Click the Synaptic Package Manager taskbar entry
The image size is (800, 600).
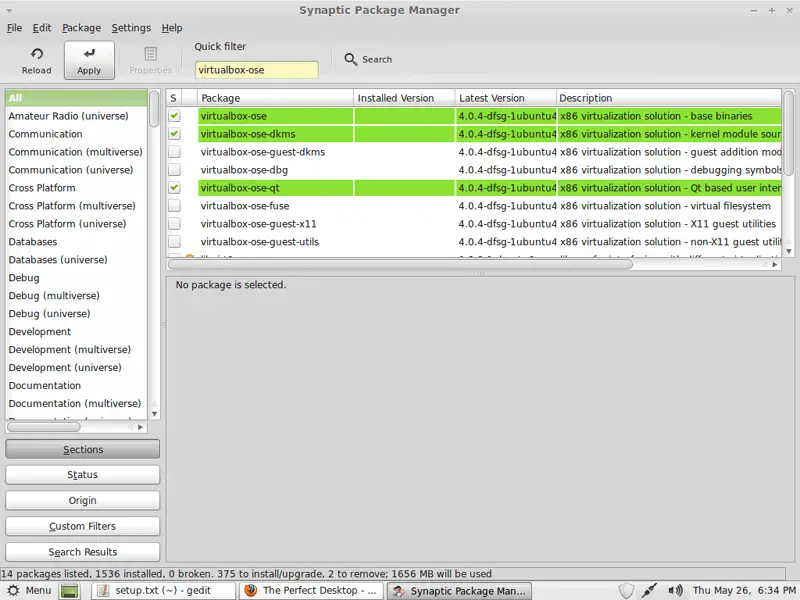point(460,591)
